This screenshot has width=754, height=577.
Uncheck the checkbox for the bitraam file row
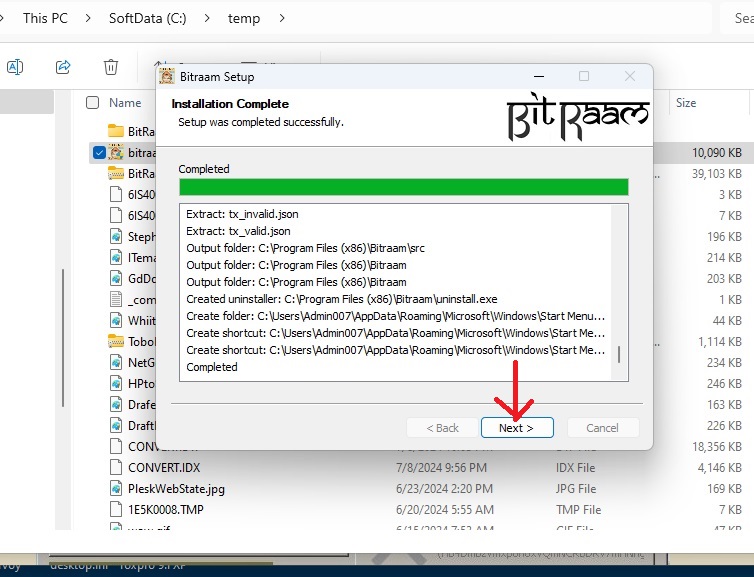(99, 152)
